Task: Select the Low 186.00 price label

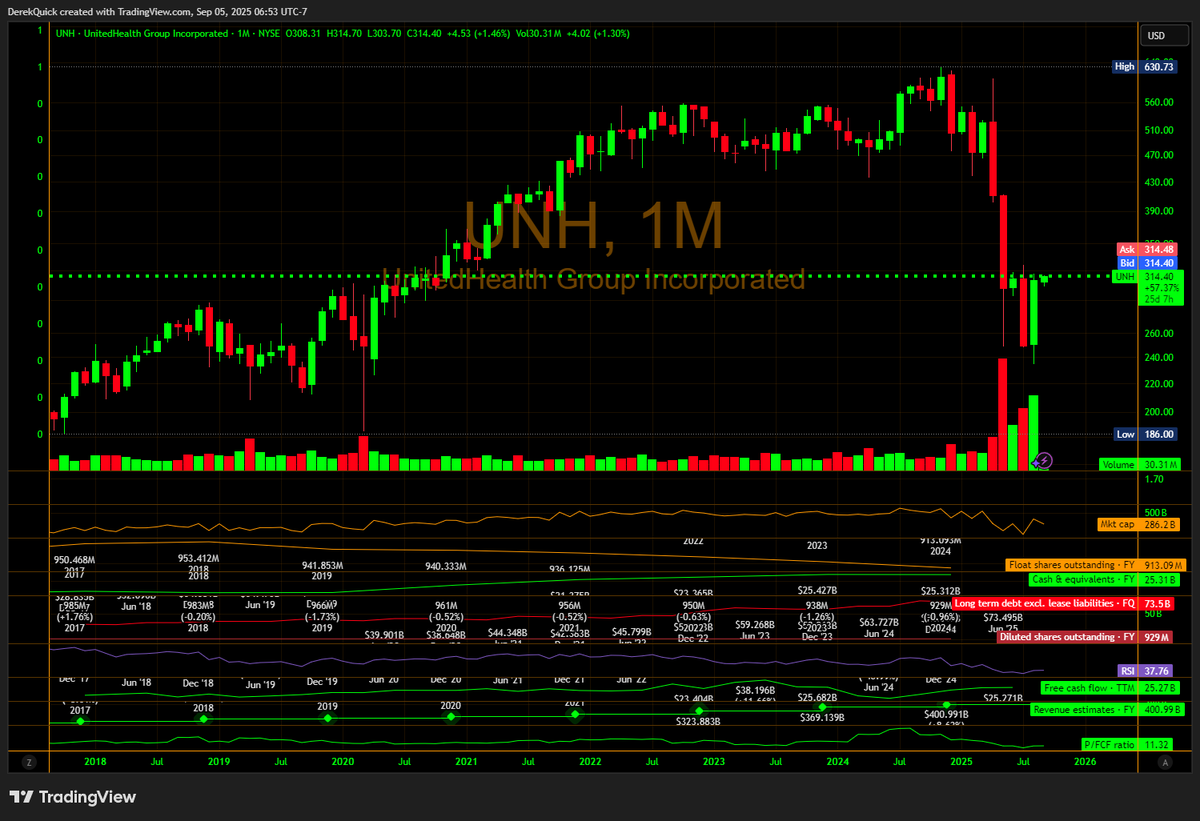Action: (1147, 434)
